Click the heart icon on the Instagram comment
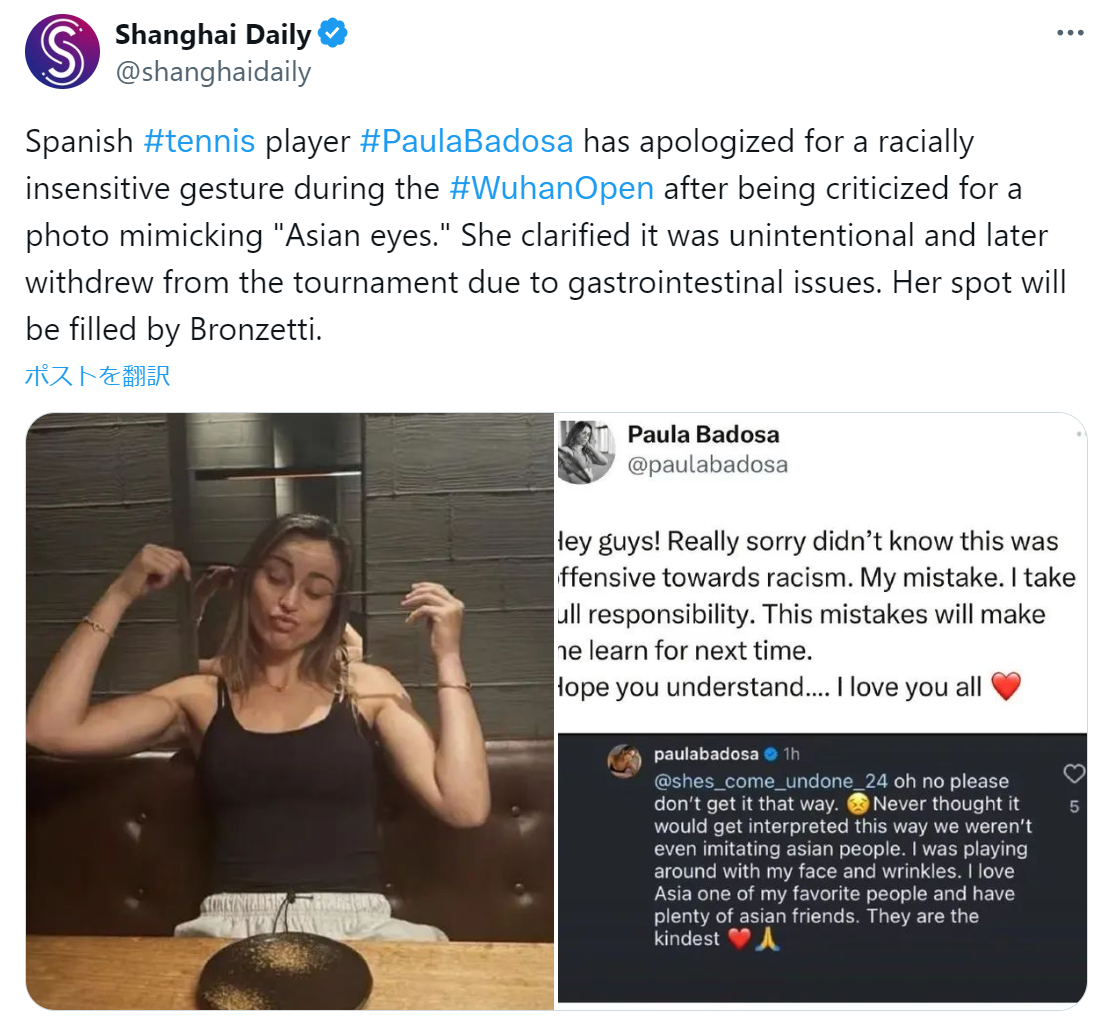Viewport: 1093px width, 1018px height. [x=1074, y=773]
